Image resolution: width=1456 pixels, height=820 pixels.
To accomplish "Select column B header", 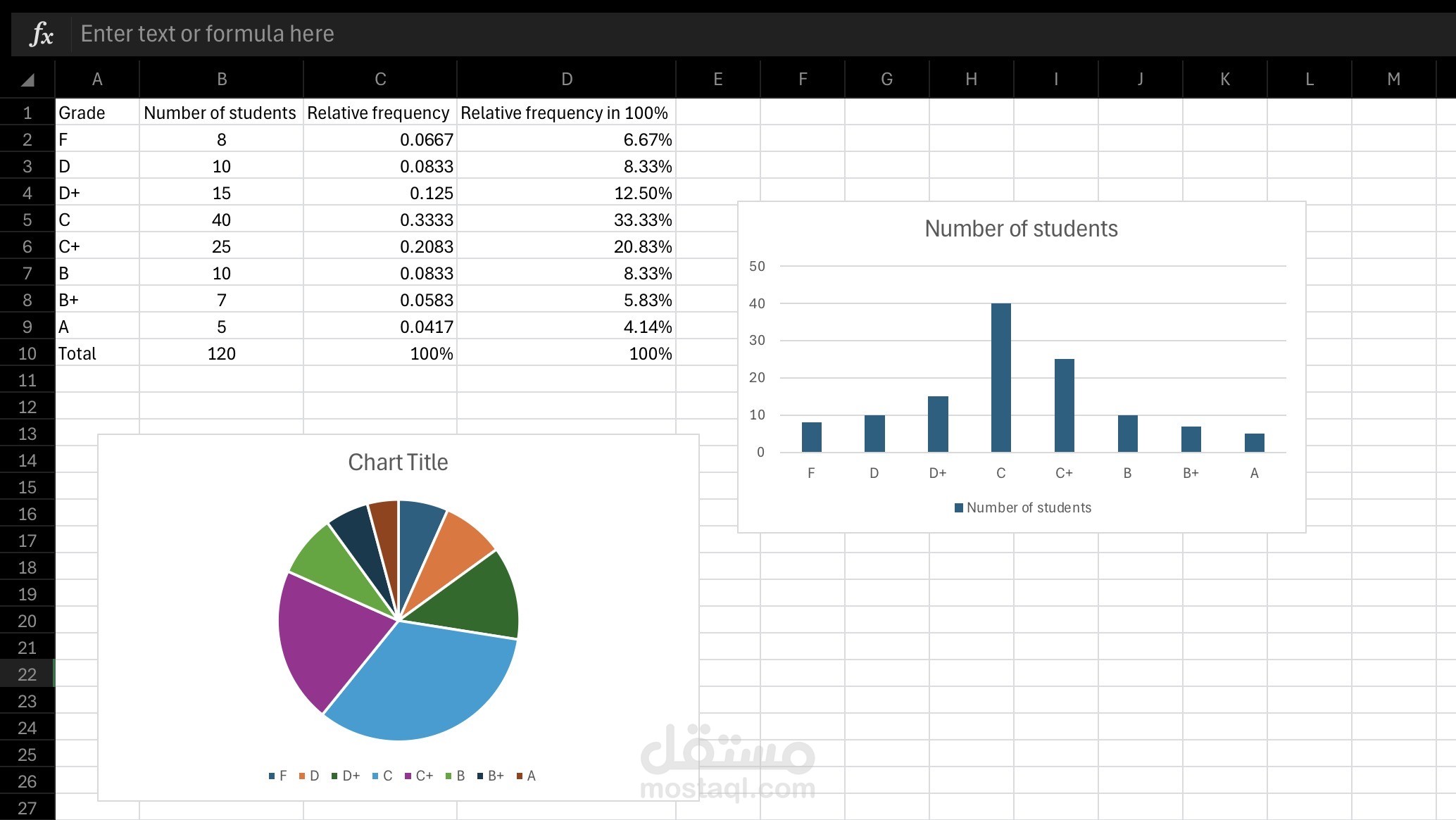I will [x=221, y=80].
